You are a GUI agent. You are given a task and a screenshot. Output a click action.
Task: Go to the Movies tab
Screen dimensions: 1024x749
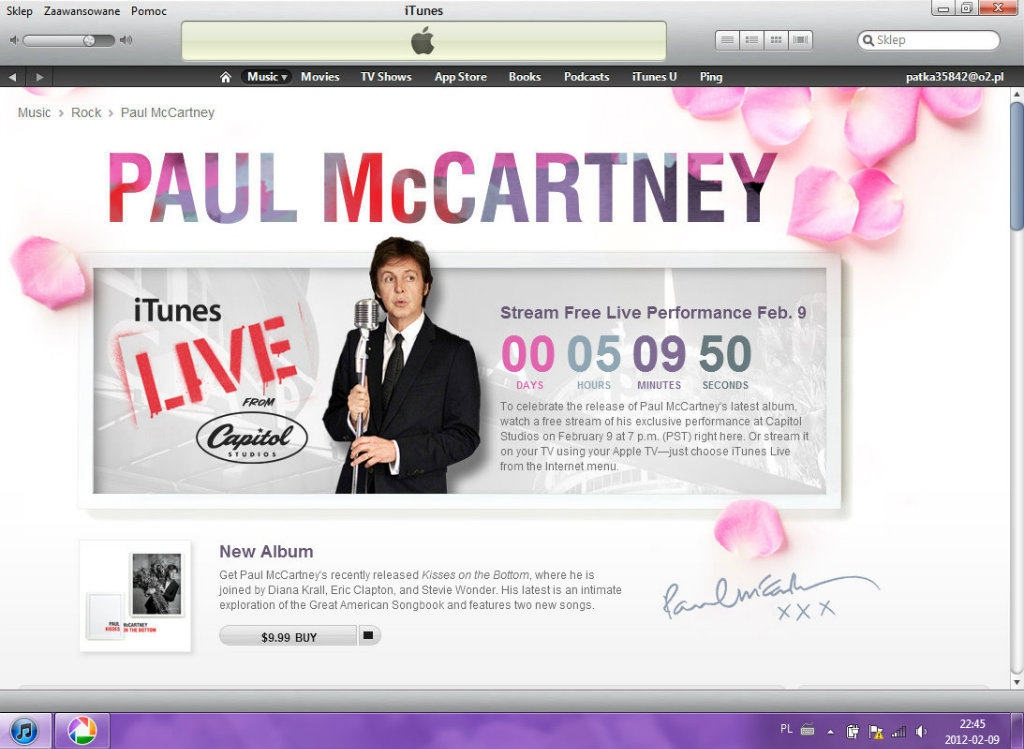point(320,77)
